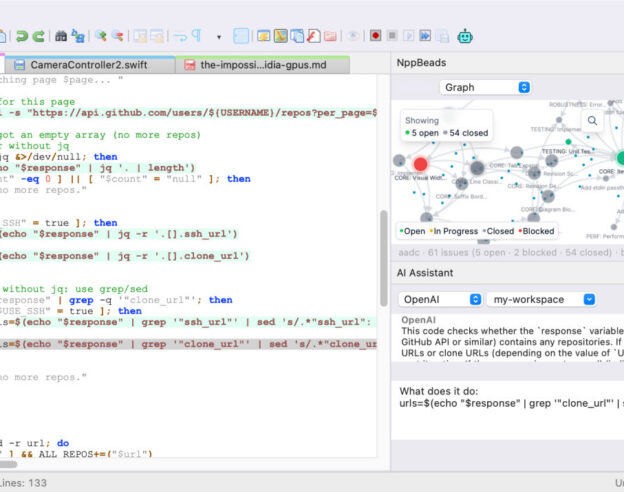This screenshot has height=492, width=624.
Task: Toggle the Closed legend filter
Action: (x=498, y=231)
